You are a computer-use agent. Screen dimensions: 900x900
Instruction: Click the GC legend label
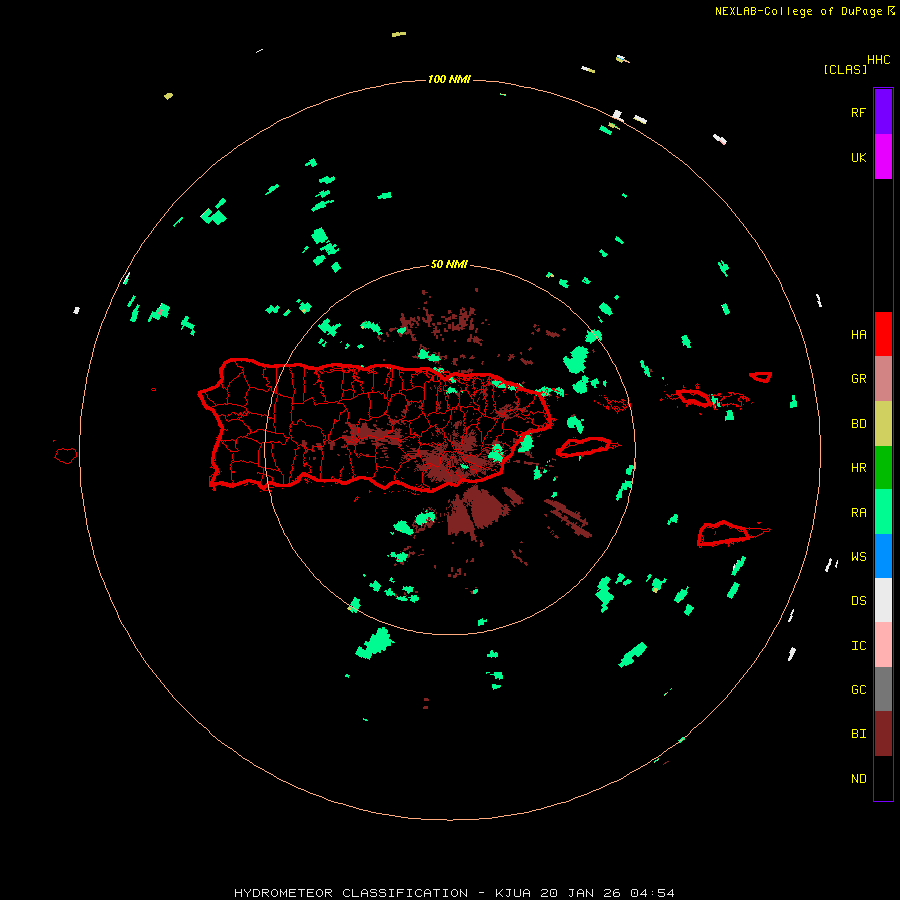tap(858, 690)
